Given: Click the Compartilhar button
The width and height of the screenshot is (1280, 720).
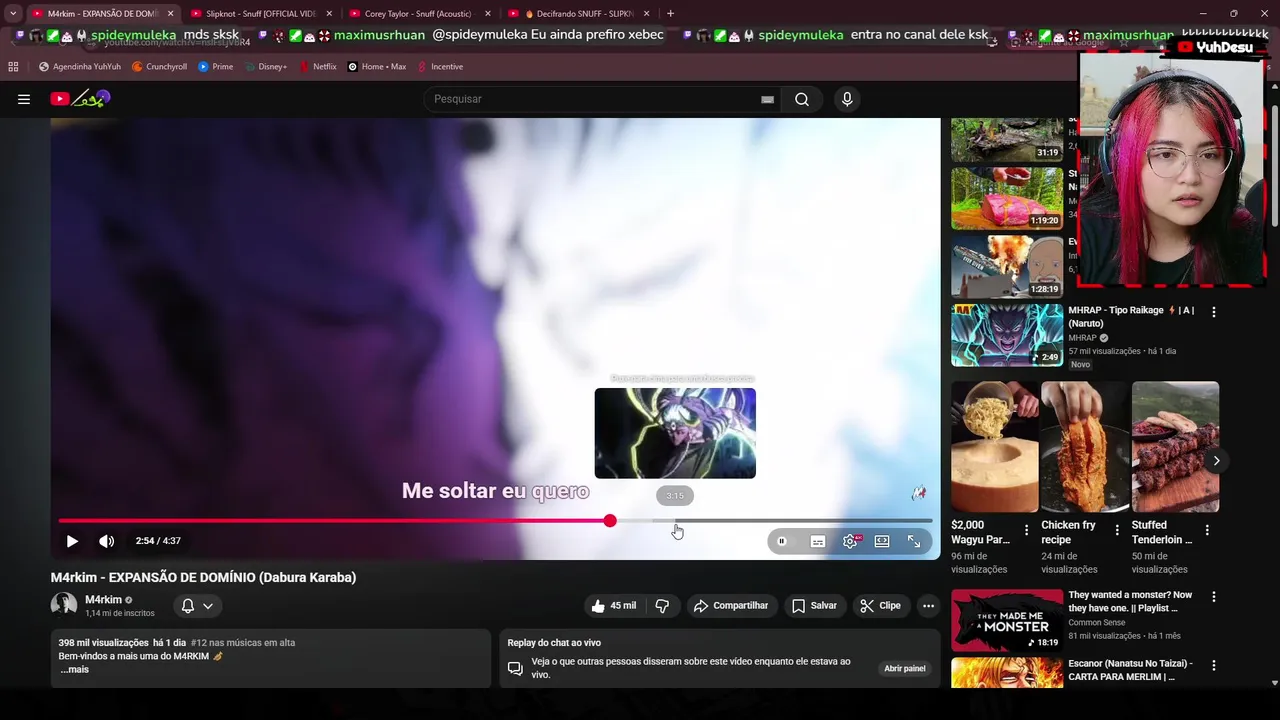Looking at the screenshot, I should [731, 606].
